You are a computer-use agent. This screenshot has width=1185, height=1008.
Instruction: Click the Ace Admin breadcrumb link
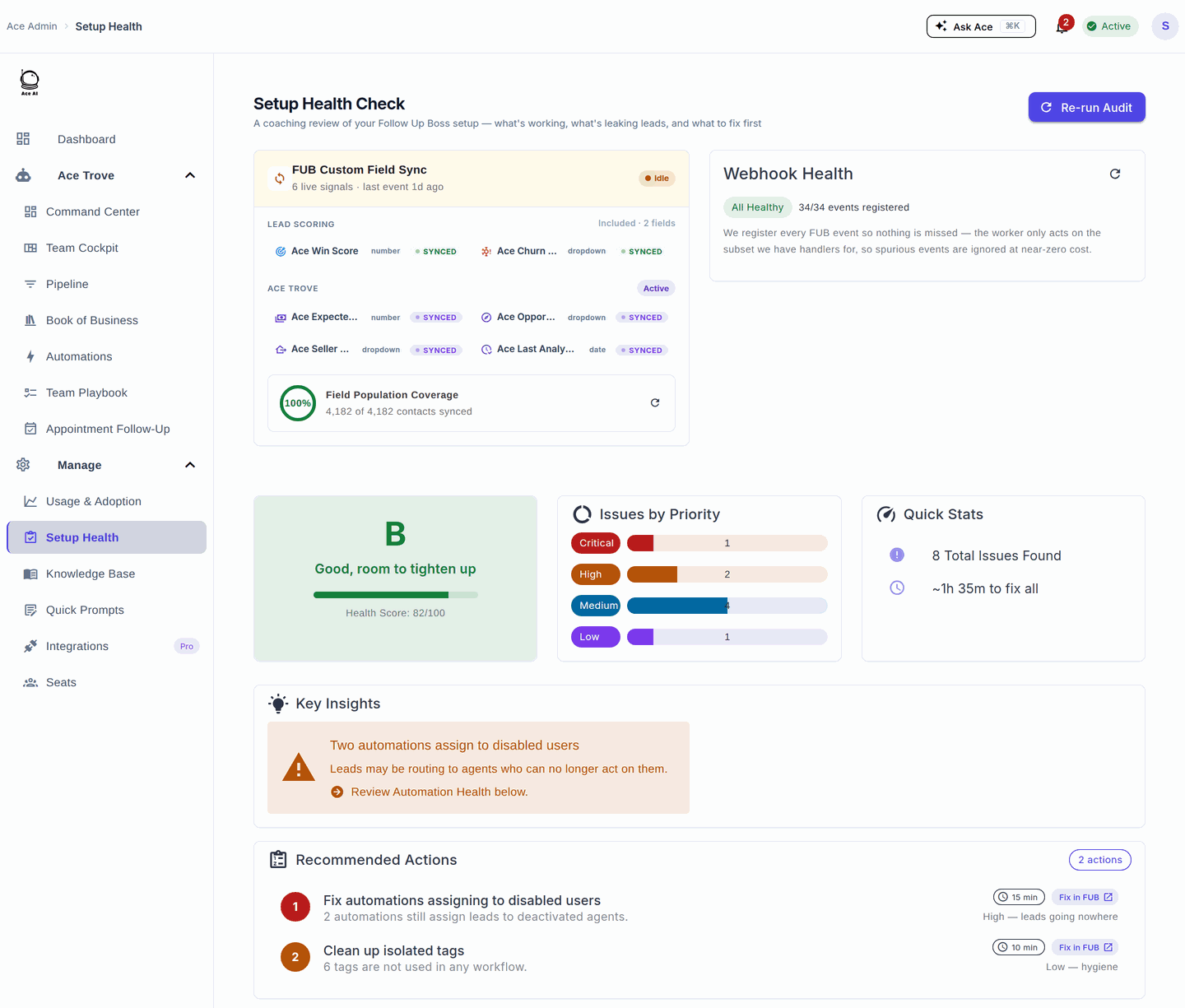pyautogui.click(x=32, y=26)
